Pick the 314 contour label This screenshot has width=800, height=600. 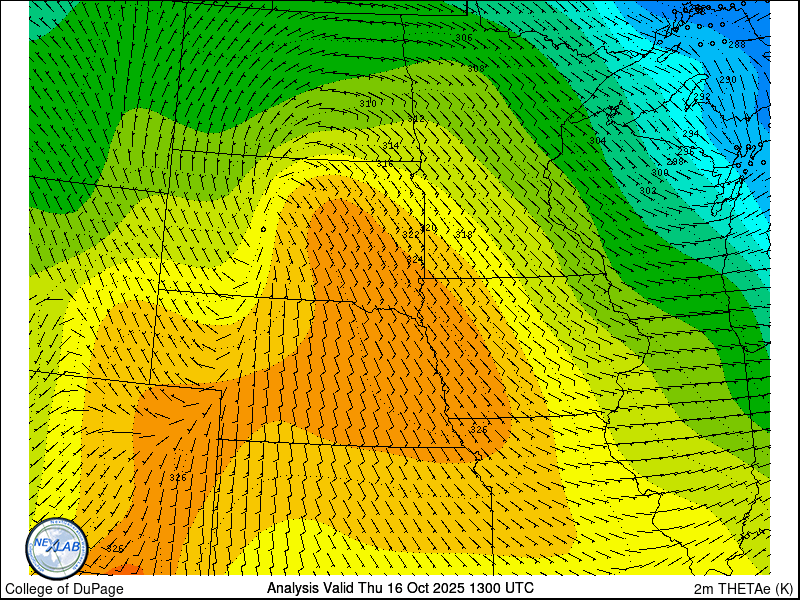pyautogui.click(x=391, y=145)
